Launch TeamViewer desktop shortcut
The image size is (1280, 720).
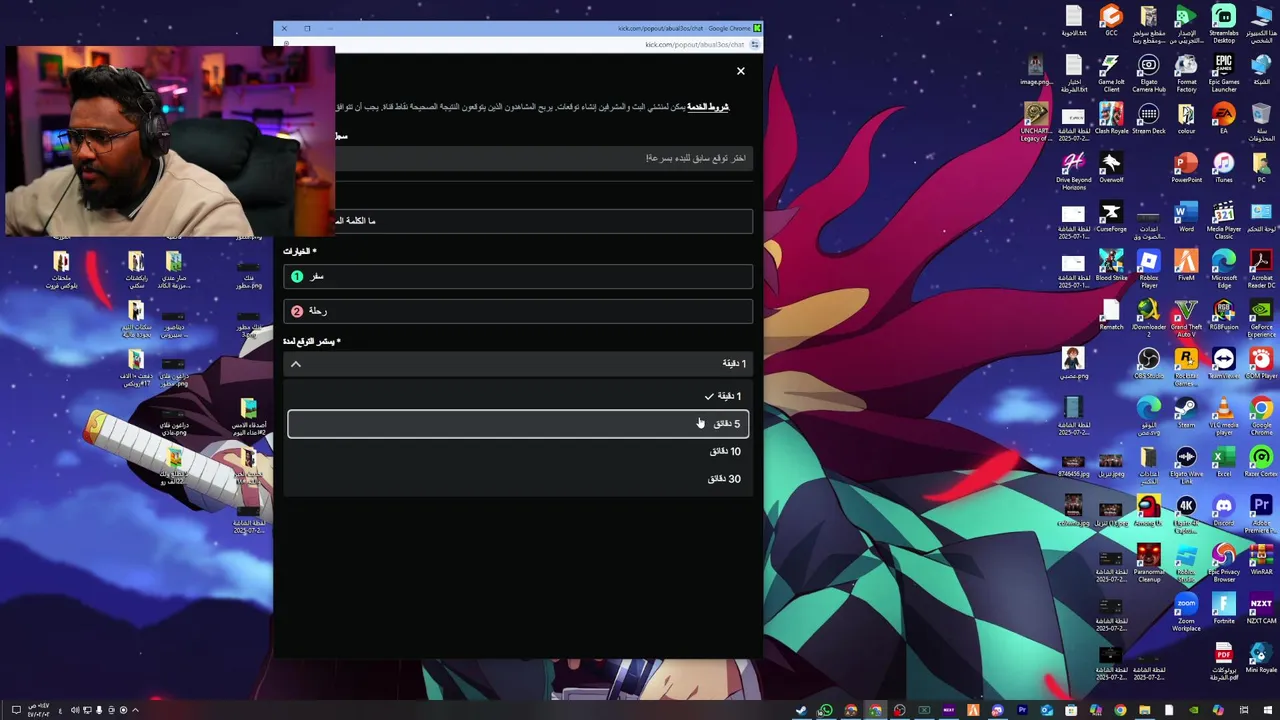pos(1224,363)
